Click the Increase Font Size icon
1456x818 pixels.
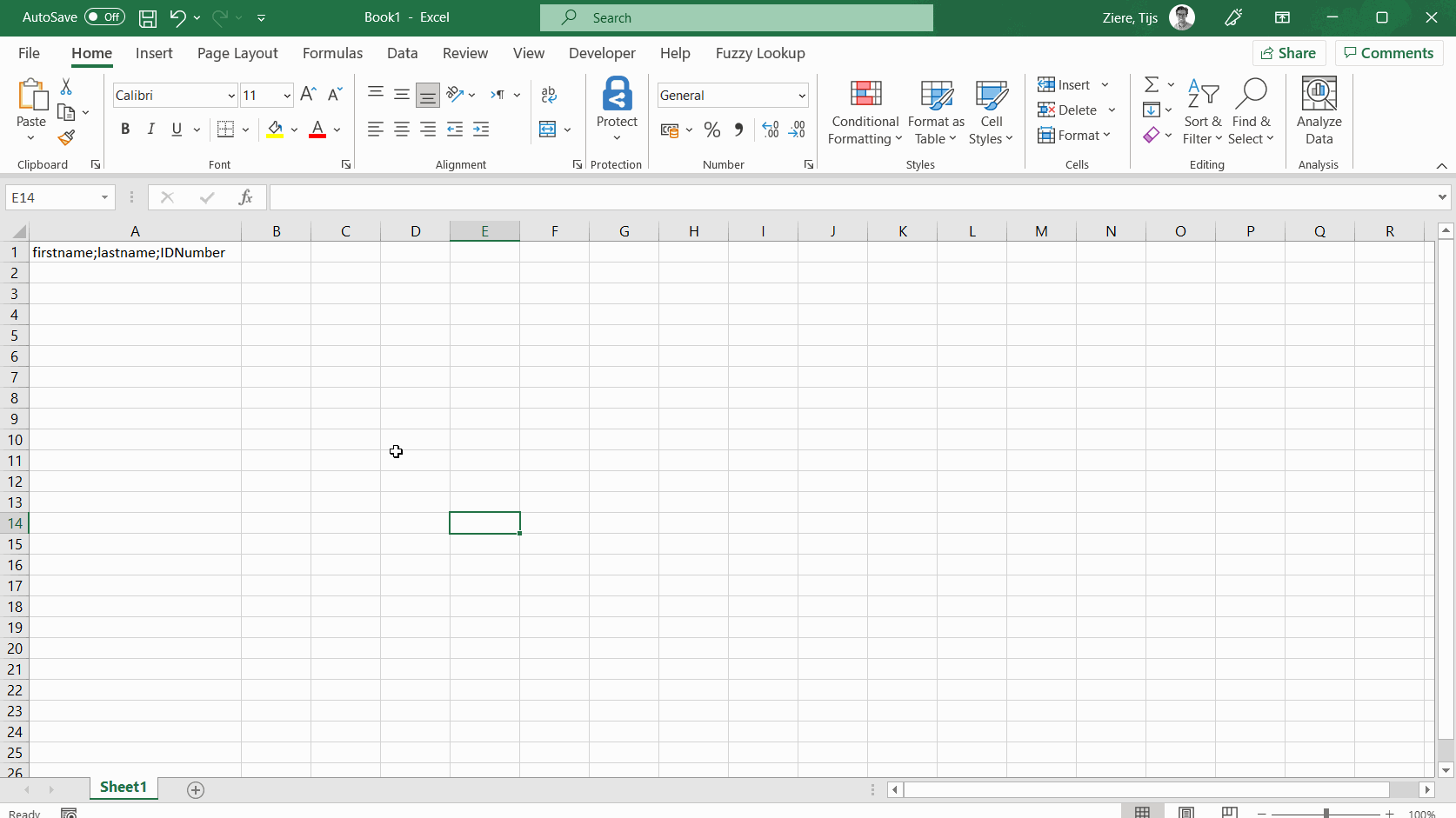pos(308,95)
